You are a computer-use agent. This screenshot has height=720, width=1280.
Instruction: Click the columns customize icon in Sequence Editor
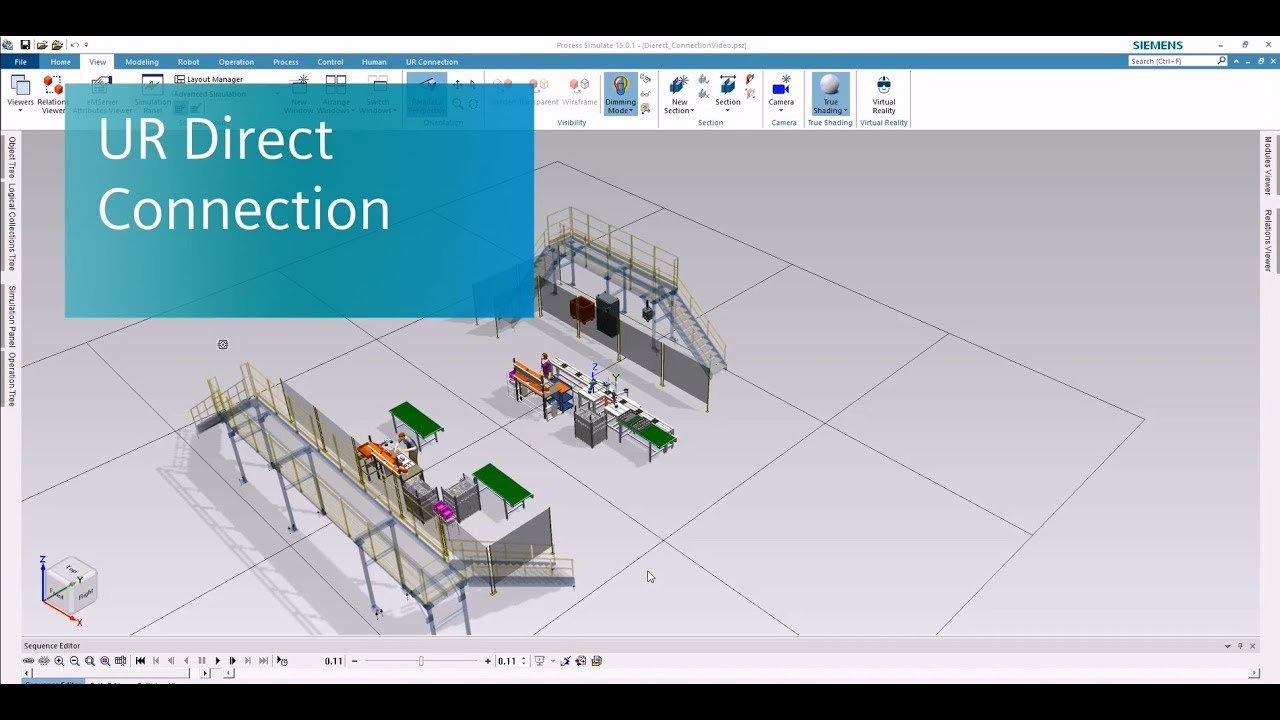[120, 661]
